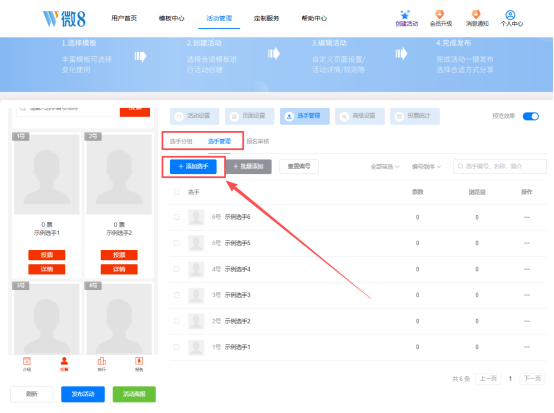Tap 介绍 icon in preview bottom bar
This screenshot has width=554, height=413.
click(27, 361)
